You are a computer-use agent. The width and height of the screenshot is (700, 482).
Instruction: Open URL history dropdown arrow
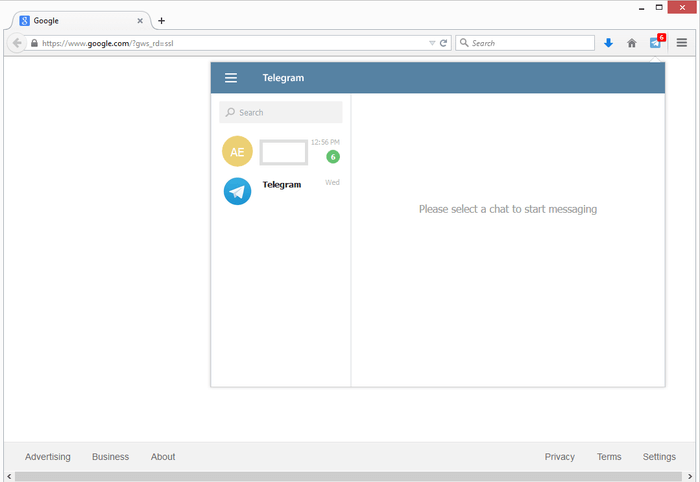432,43
